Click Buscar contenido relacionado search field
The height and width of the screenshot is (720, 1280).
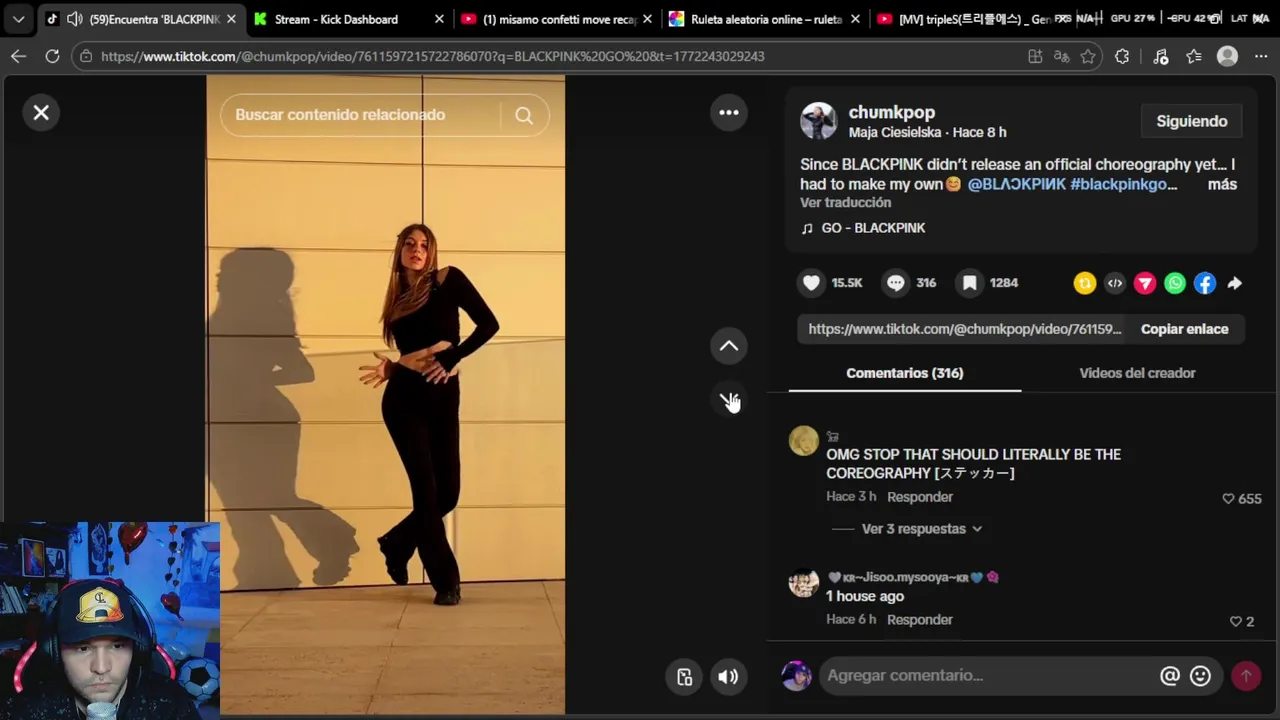360,115
